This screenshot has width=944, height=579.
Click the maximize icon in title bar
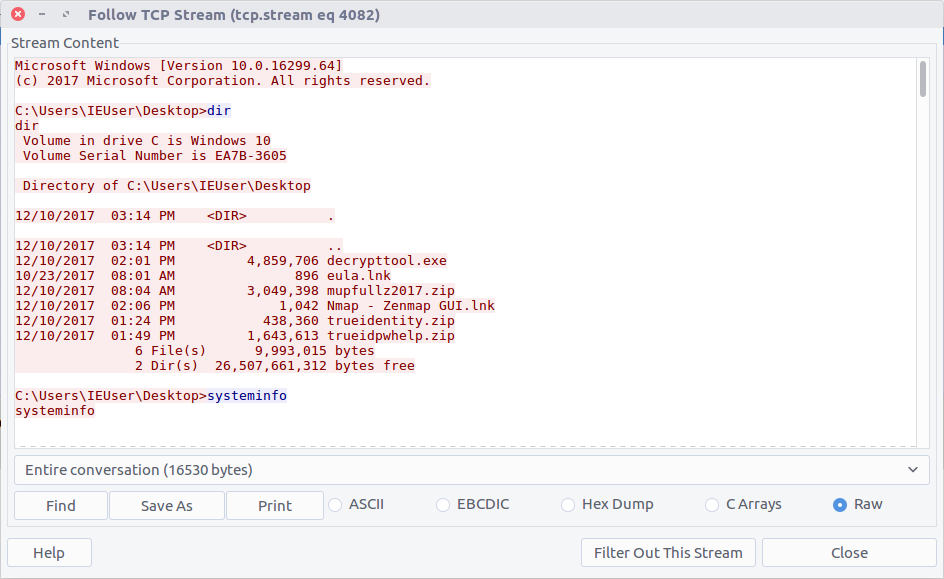click(x=66, y=15)
